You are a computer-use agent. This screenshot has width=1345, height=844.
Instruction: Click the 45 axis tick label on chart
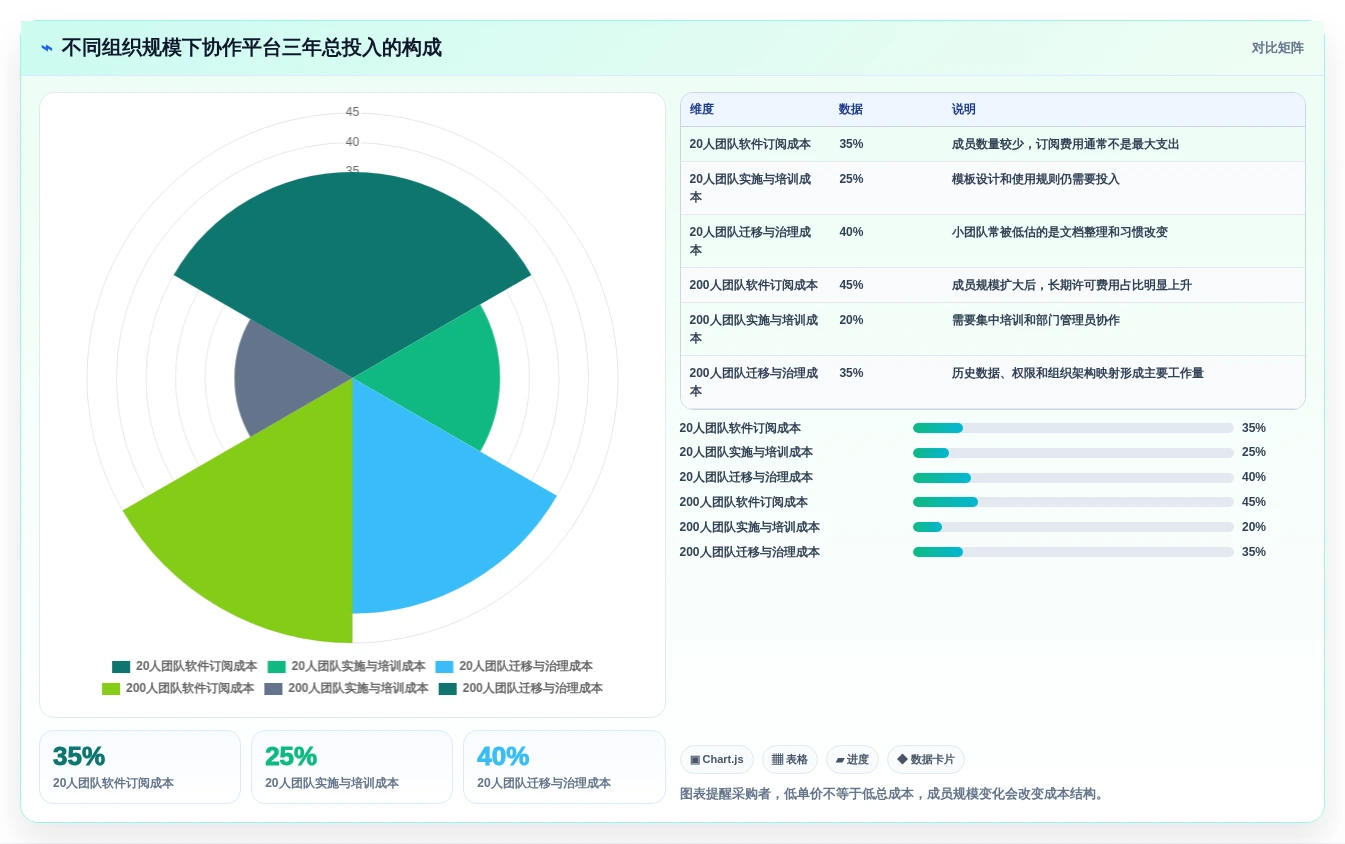352,112
